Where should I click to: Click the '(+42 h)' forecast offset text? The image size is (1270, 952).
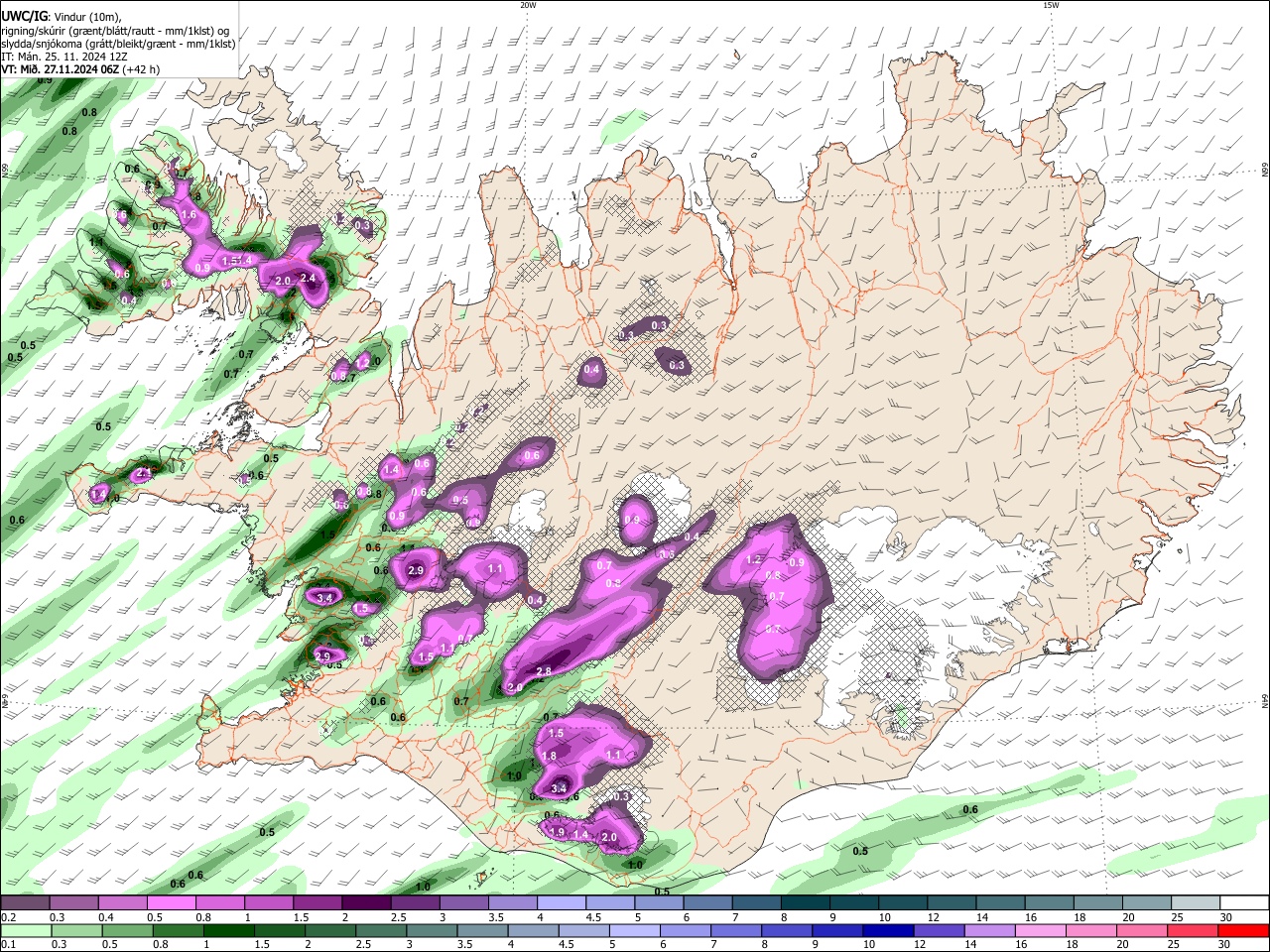[142, 69]
